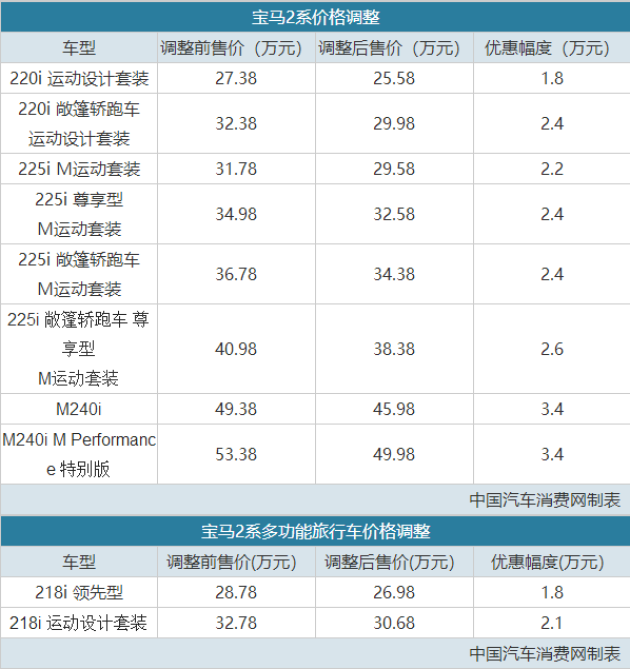630x669 pixels.
Task: Click the 优惠幅度（万元）header of the first table
Action: 552,48
